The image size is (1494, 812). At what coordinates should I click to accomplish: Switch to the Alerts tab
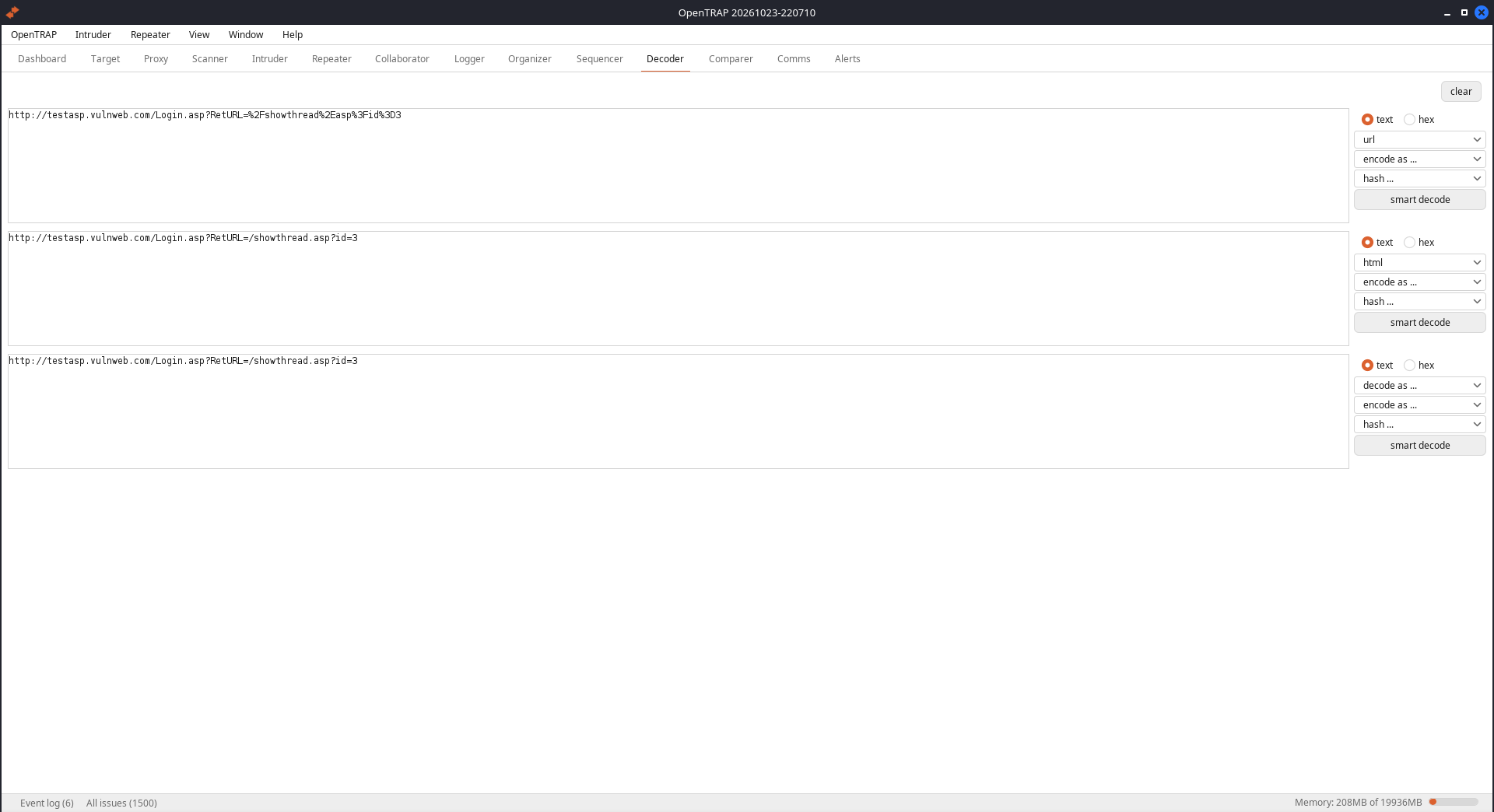(847, 59)
